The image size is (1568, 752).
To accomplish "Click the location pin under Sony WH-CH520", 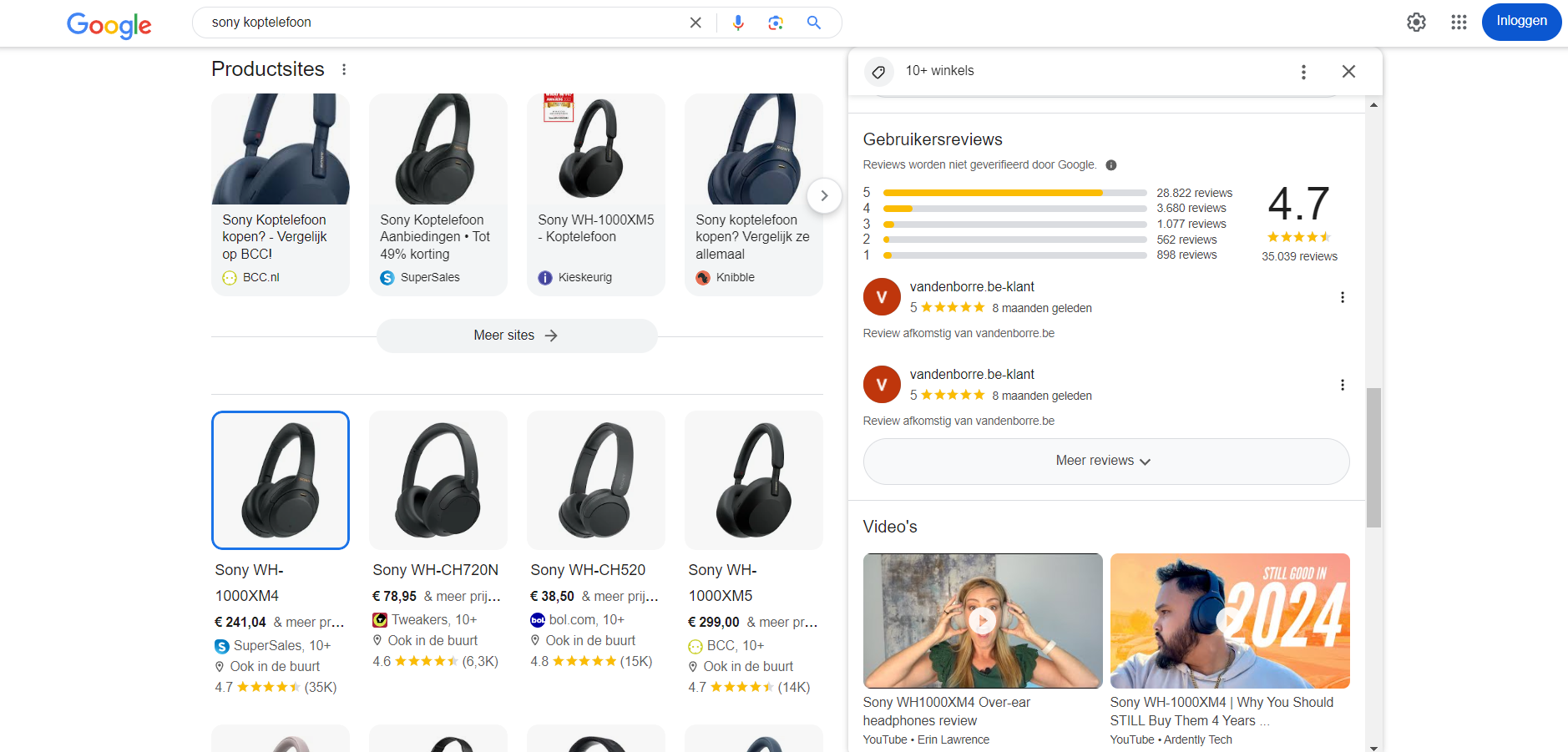I will [536, 640].
